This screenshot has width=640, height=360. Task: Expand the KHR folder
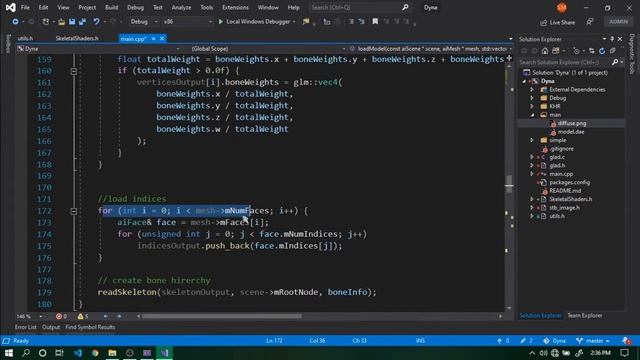tap(532, 107)
